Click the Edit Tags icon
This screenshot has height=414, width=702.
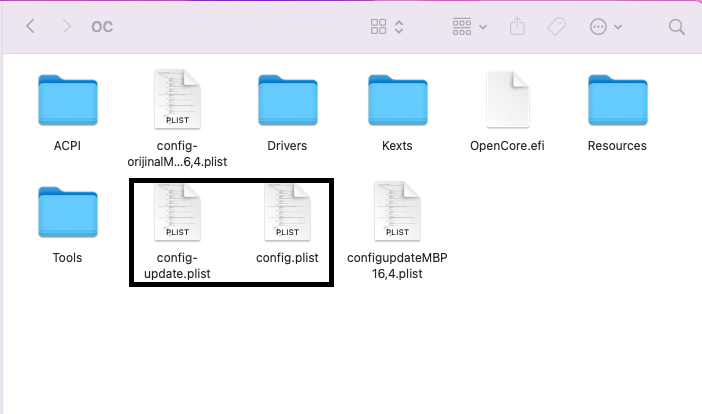pos(556,26)
